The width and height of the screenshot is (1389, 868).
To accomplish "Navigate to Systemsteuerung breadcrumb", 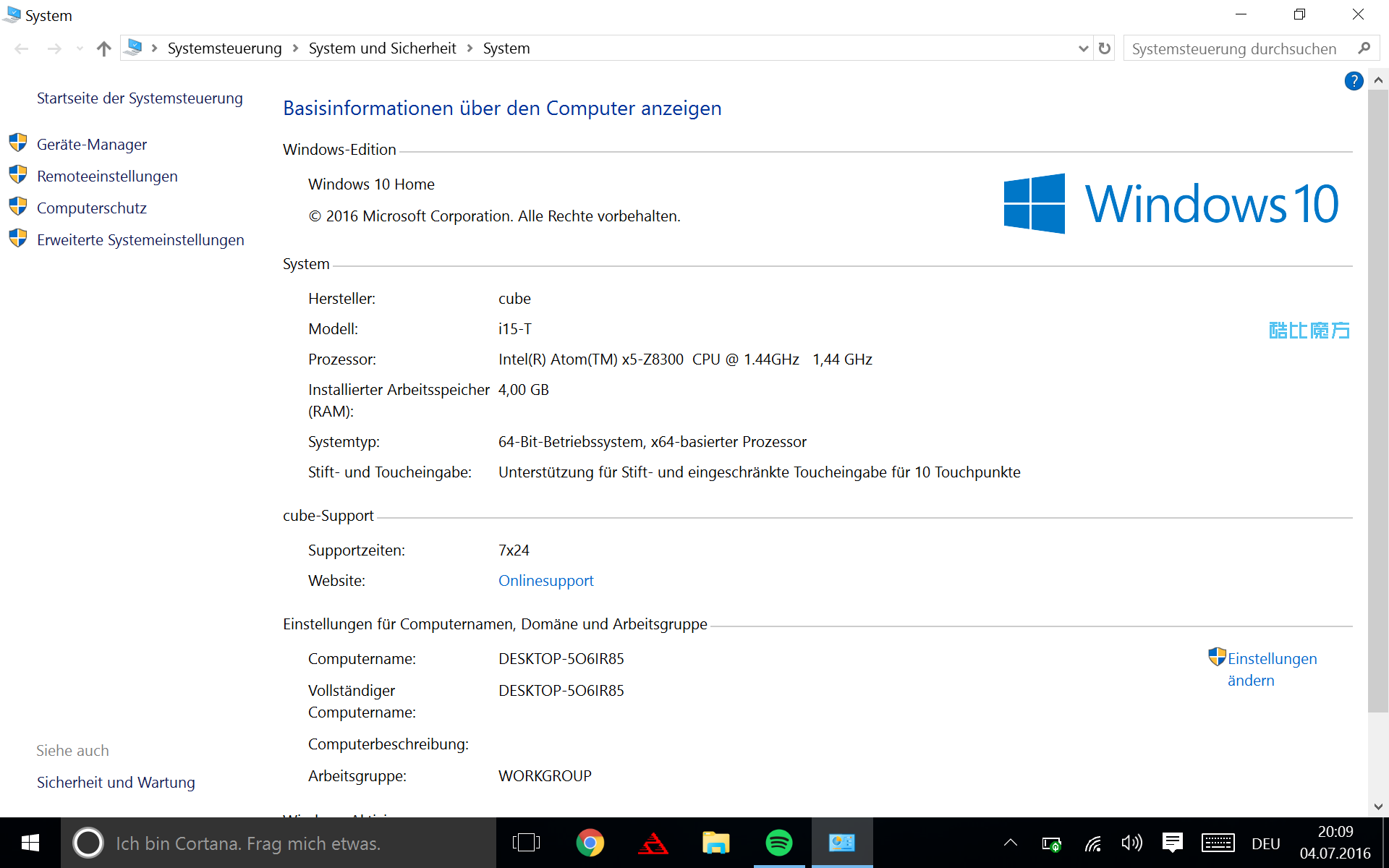I will [224, 48].
